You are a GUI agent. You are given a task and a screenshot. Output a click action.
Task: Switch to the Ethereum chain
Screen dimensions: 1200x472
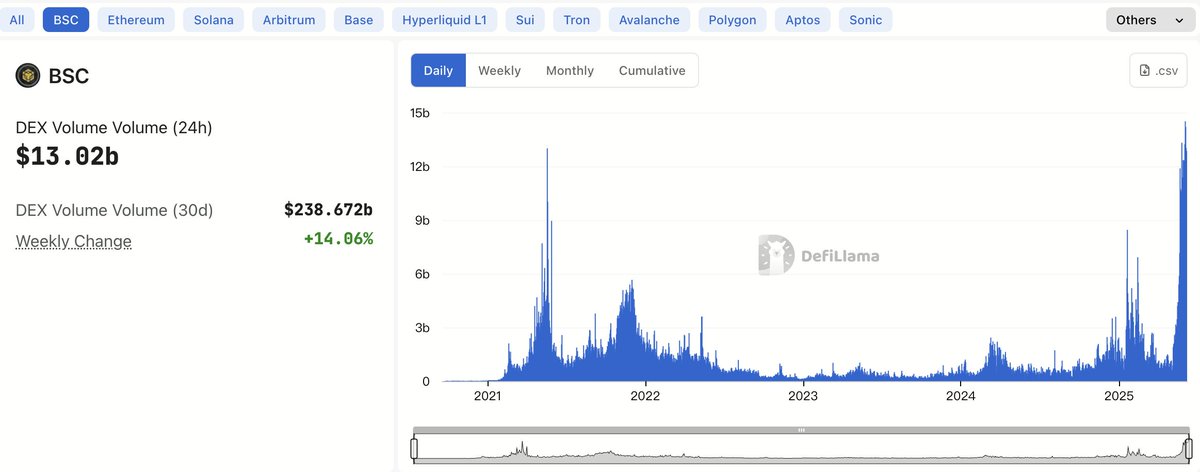(x=136, y=20)
